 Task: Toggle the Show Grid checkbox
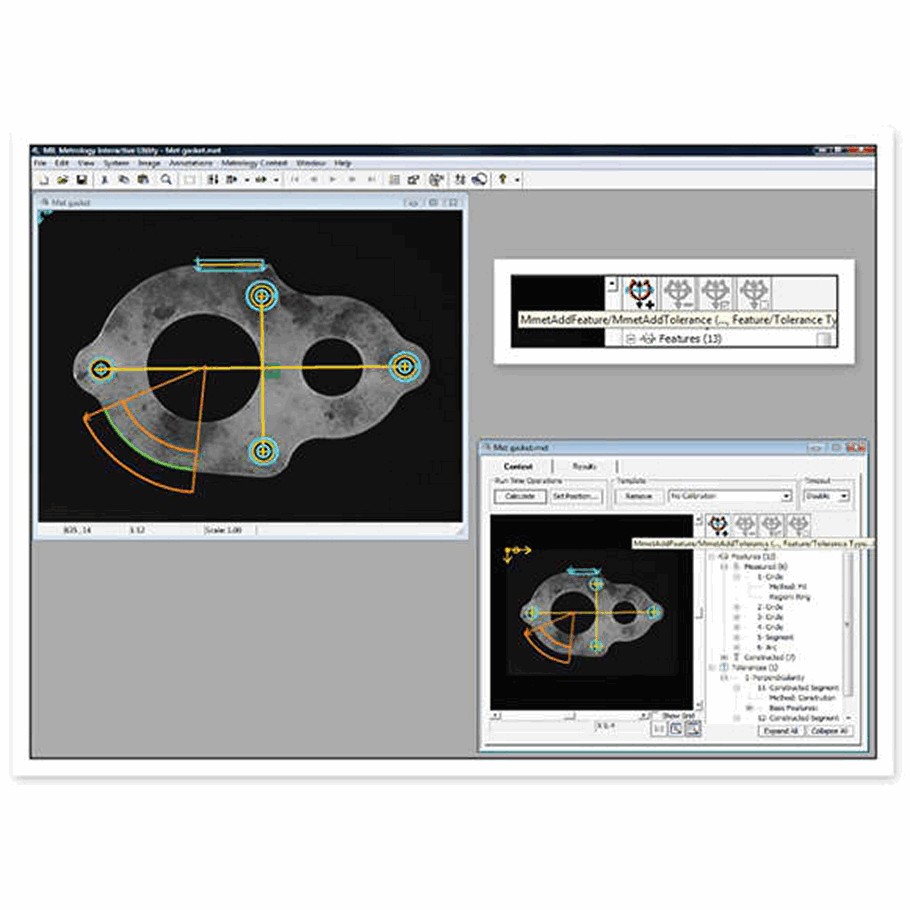click(656, 716)
